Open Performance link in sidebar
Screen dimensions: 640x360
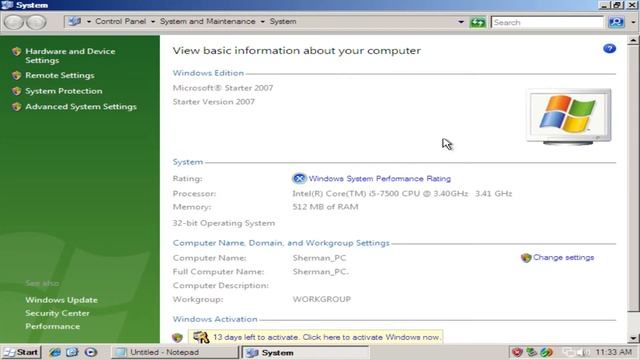pyautogui.click(x=53, y=327)
